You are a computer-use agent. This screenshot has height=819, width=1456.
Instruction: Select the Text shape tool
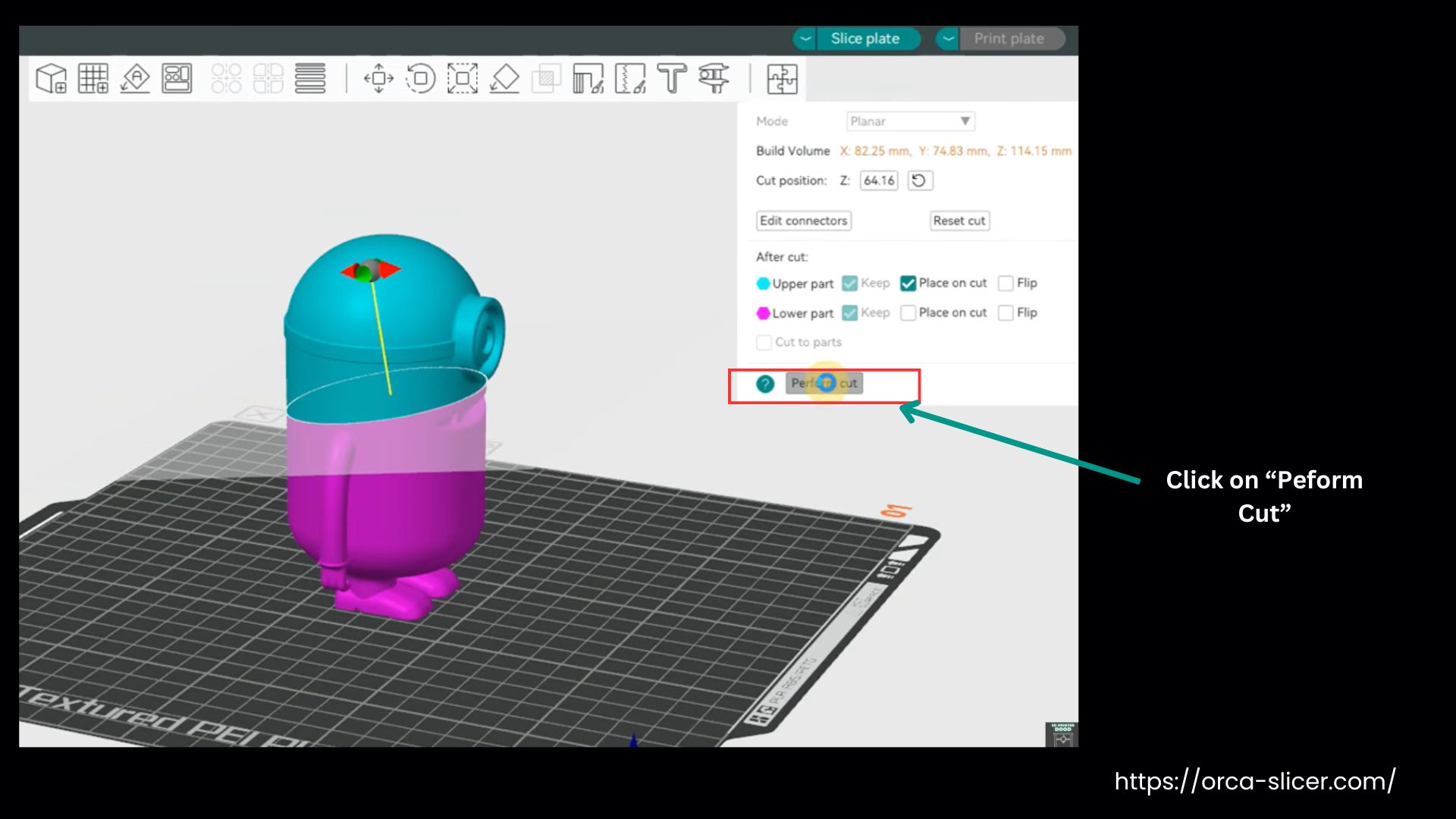[x=672, y=78]
